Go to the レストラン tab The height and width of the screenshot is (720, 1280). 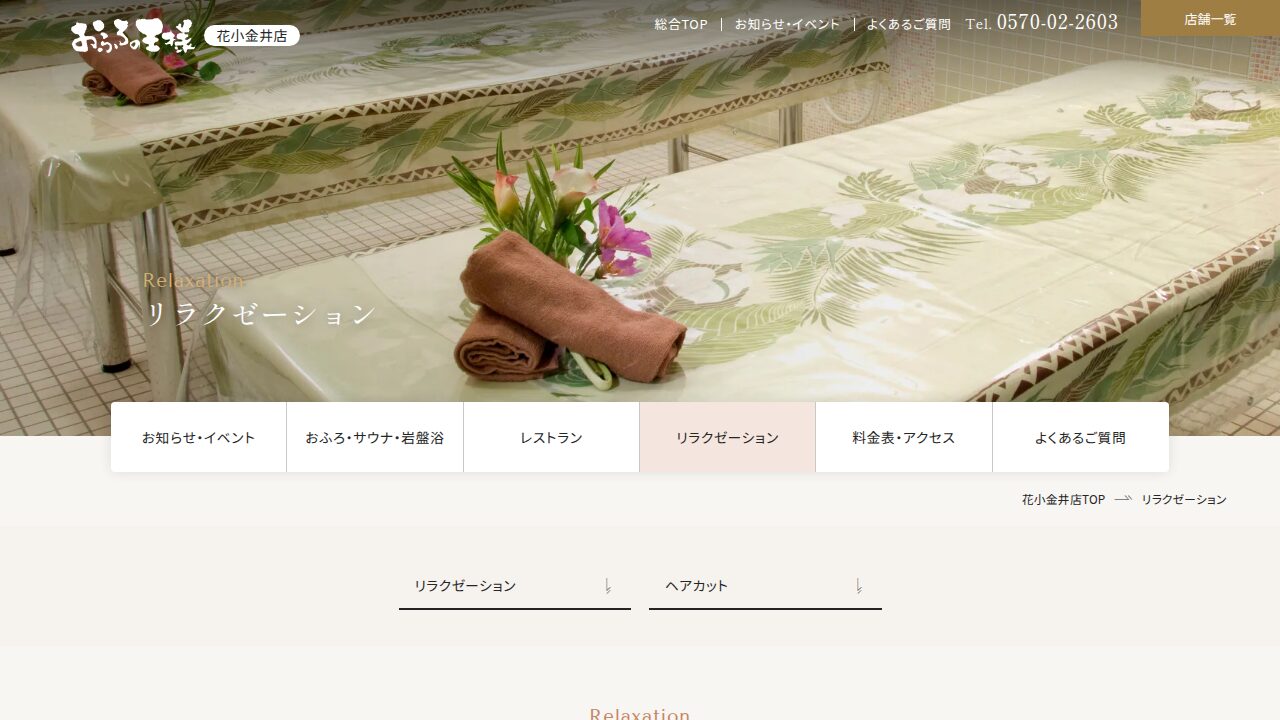[551, 437]
